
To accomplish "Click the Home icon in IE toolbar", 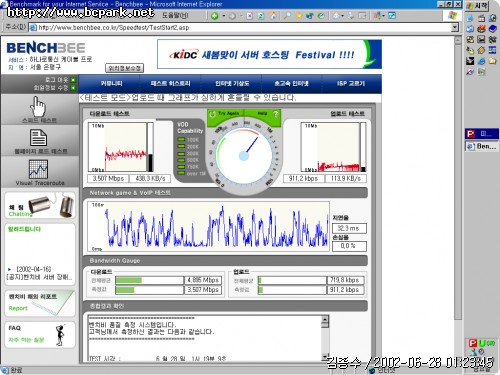I will coord(273,16).
